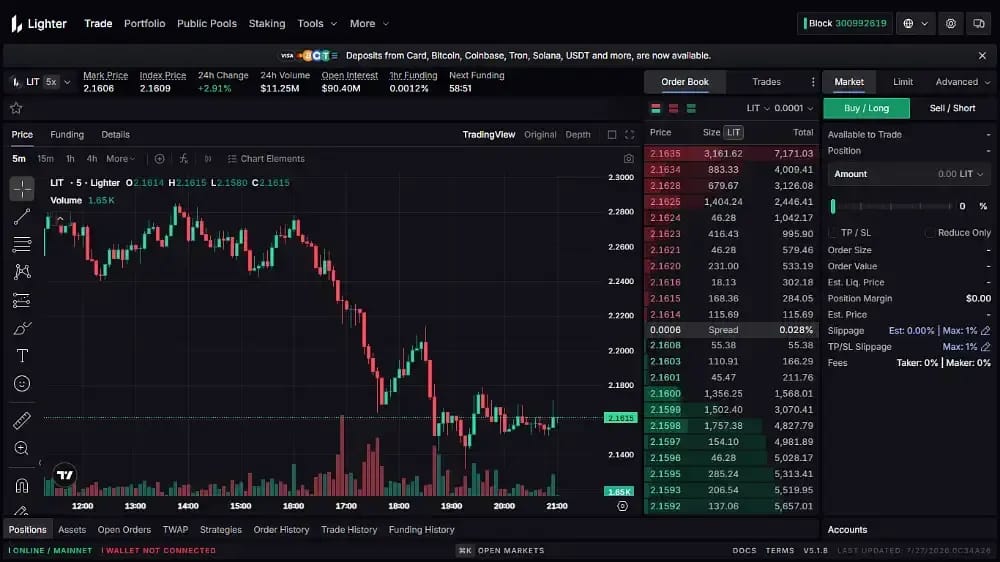Switch chart to Original view
1000x562 pixels.
pos(540,135)
